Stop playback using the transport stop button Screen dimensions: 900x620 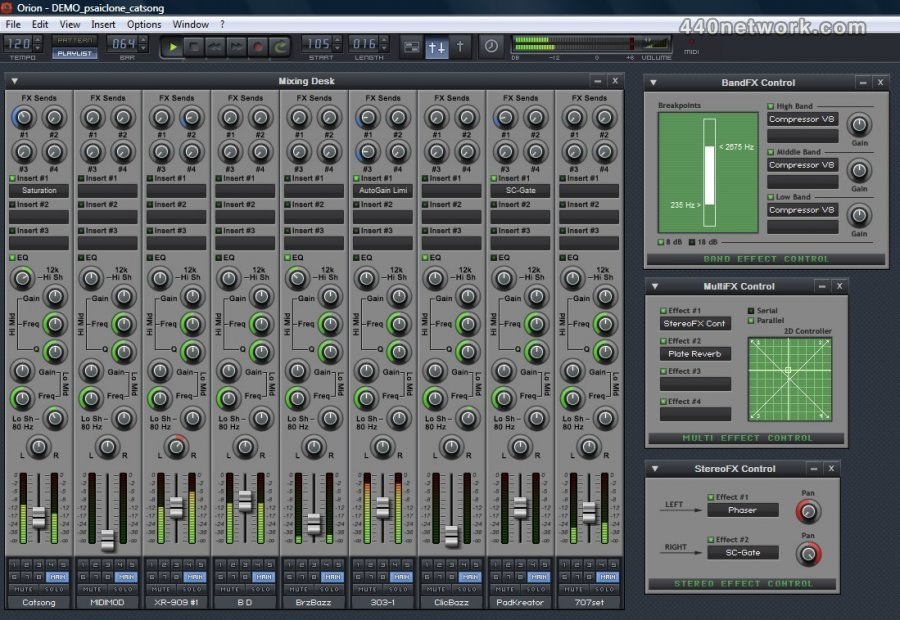coord(194,47)
